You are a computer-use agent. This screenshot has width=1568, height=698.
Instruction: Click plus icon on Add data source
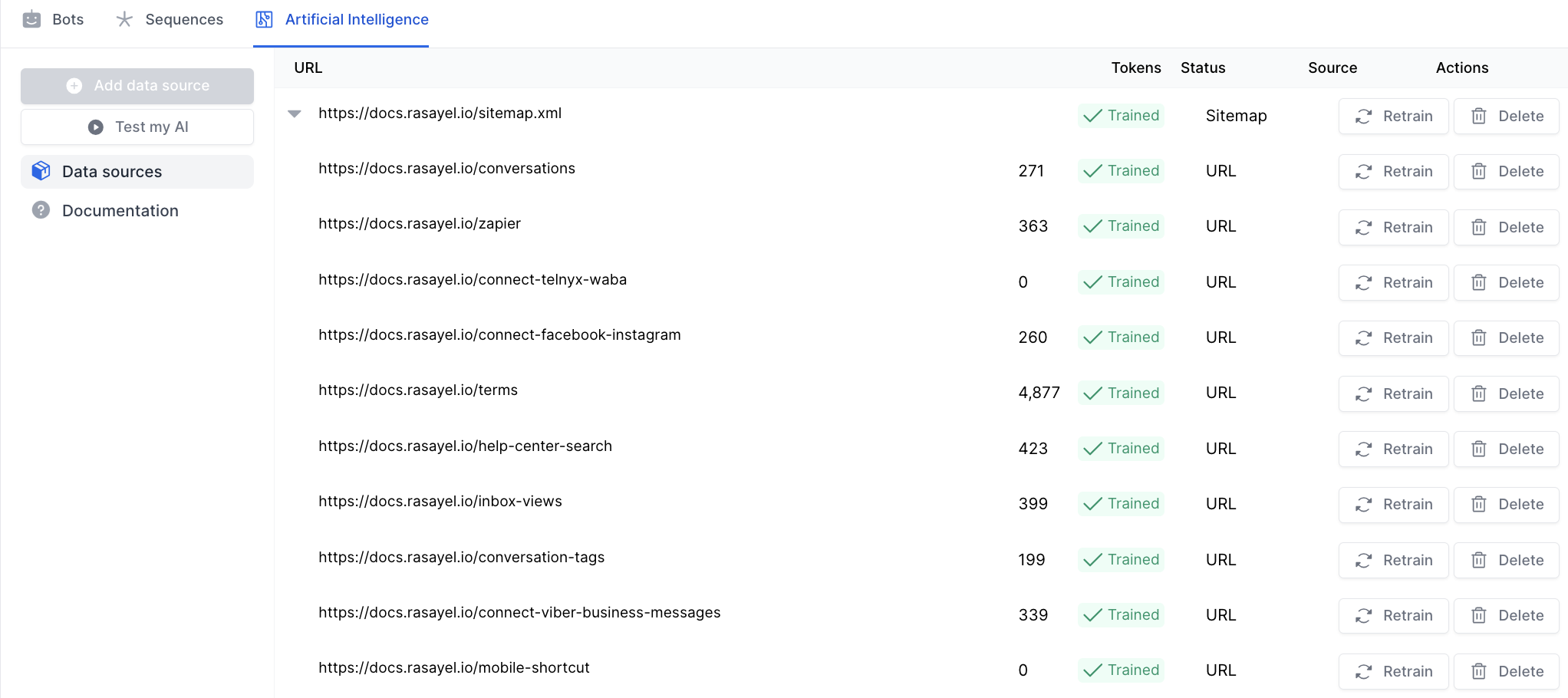click(x=74, y=86)
